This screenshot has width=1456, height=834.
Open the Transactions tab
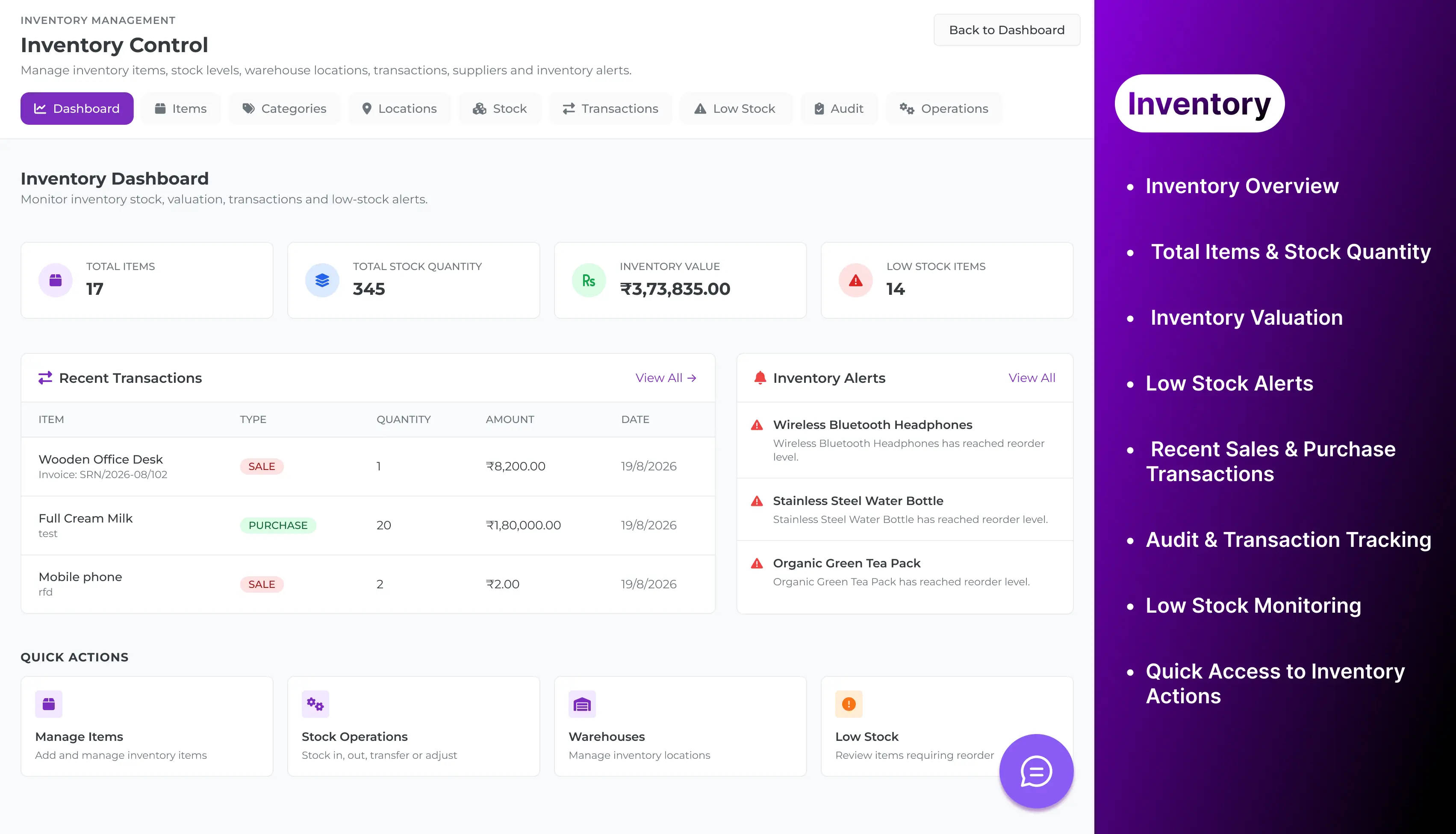[610, 108]
